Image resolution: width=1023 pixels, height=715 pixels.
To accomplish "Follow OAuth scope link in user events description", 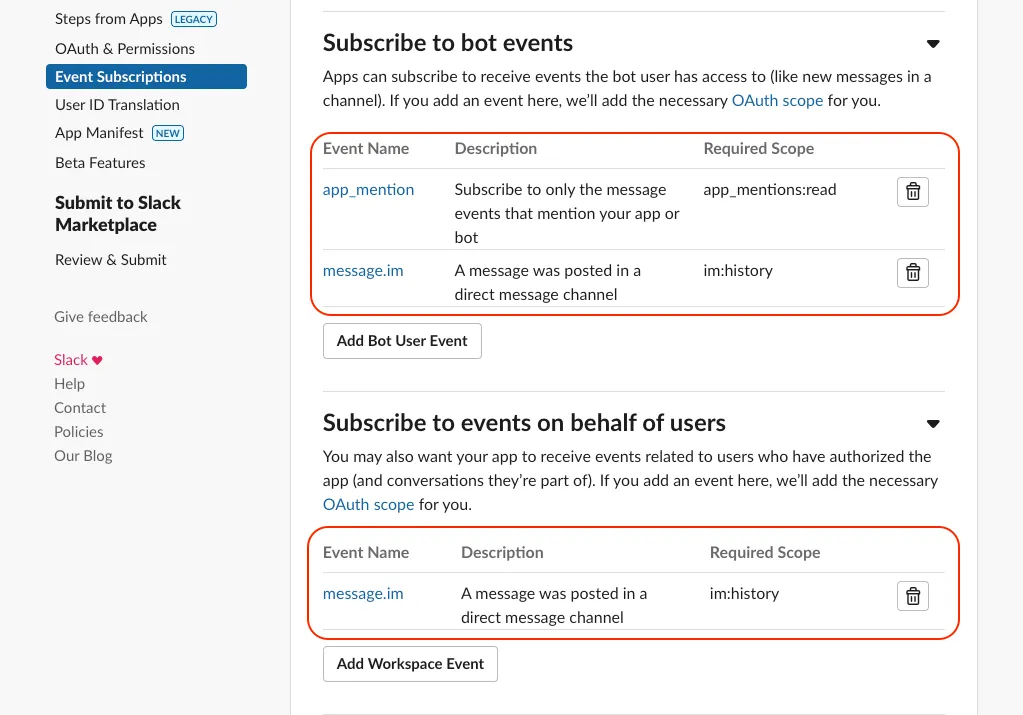I will tap(368, 505).
